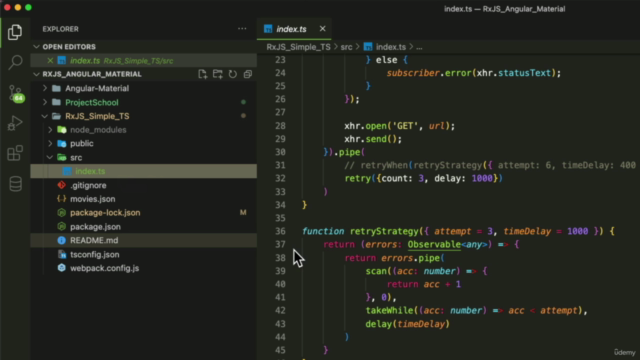Open movies.json file
The image size is (640, 360).
pos(92,199)
